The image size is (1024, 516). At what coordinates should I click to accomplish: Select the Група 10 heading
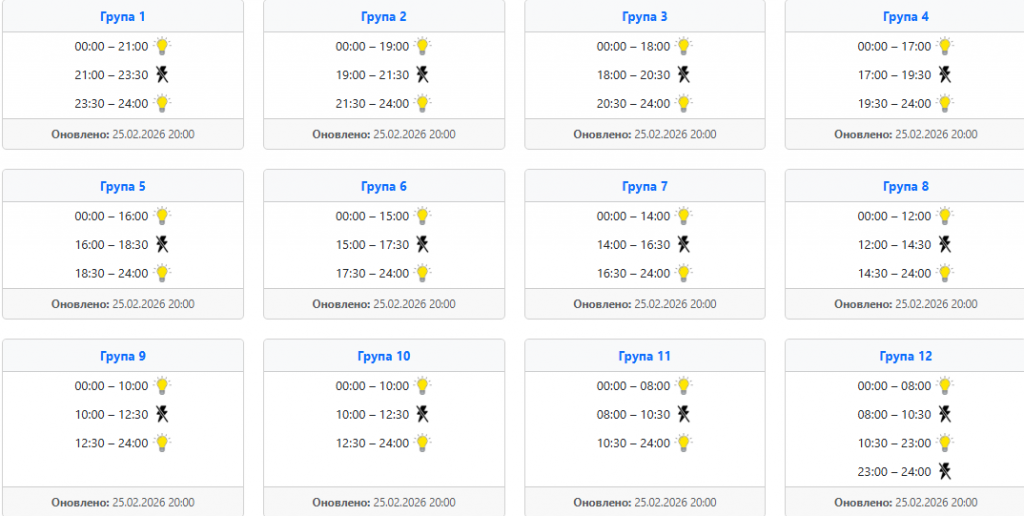point(384,357)
